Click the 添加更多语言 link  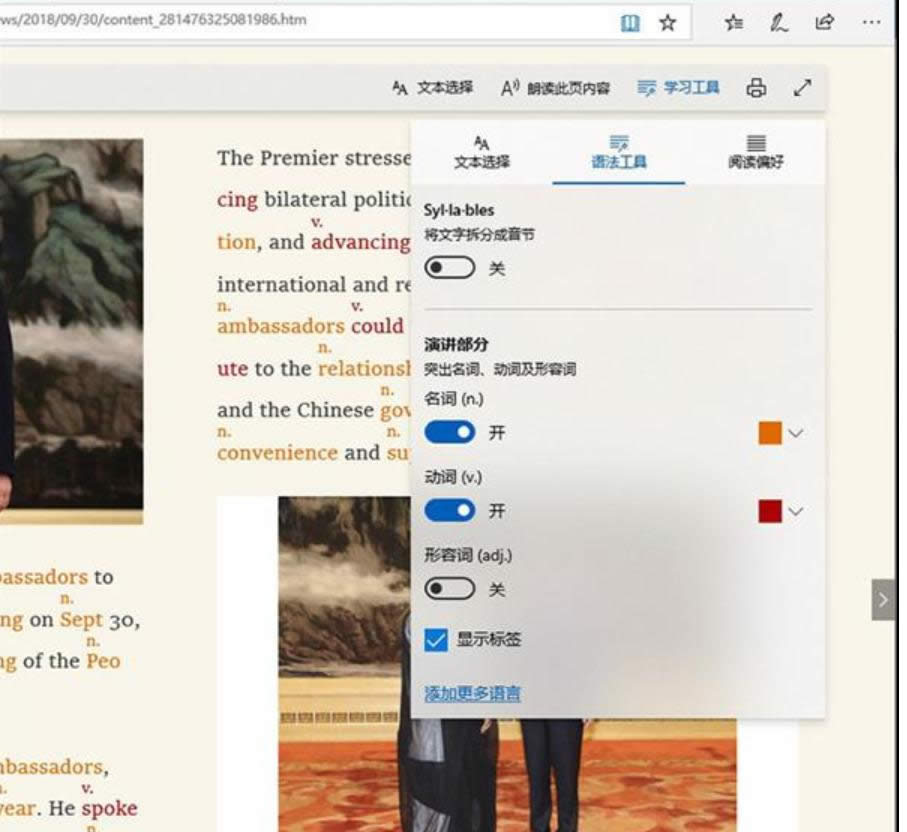(x=472, y=693)
